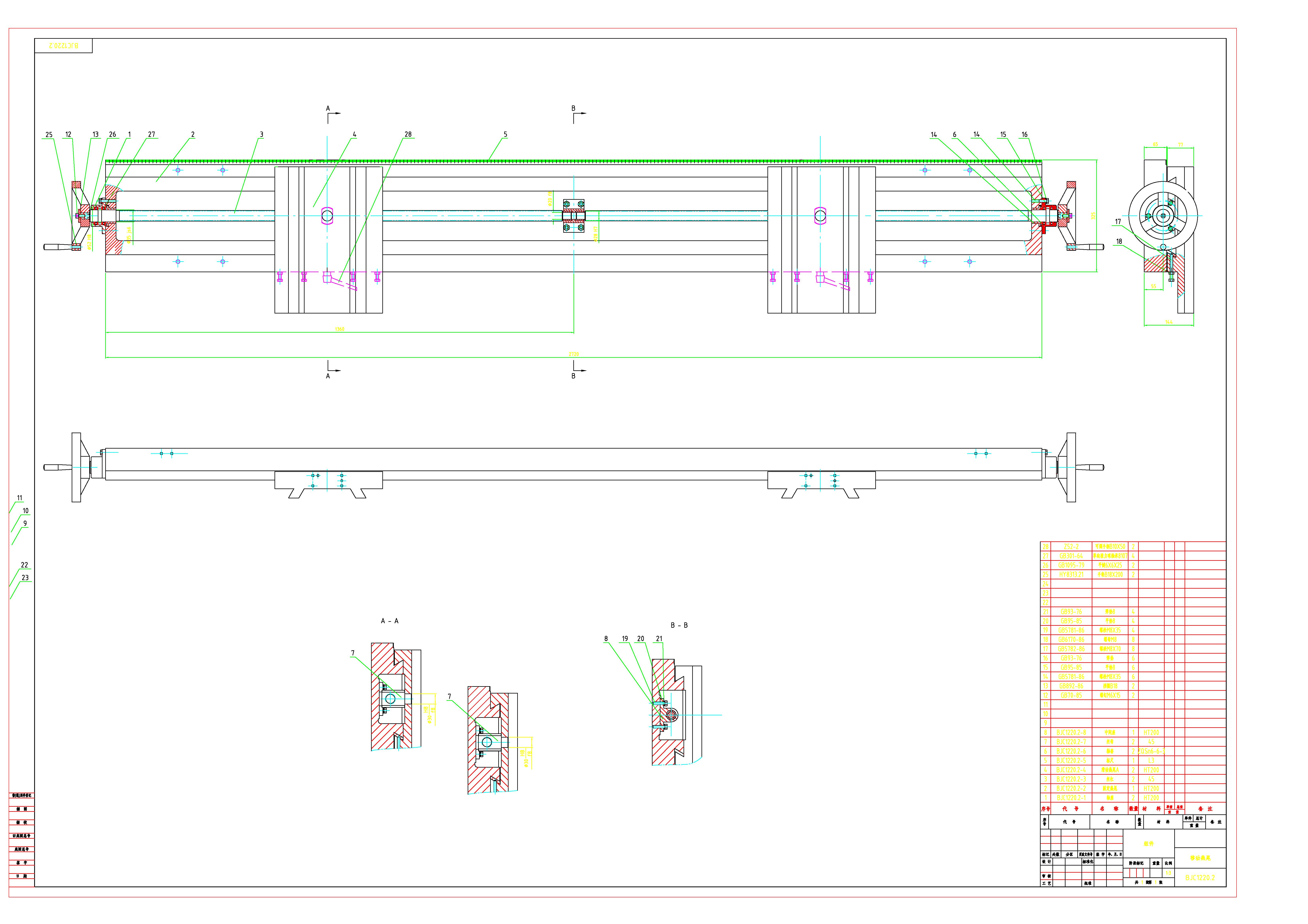Click stray callout 23 at the left margin
1308x924 pixels.
[25, 578]
